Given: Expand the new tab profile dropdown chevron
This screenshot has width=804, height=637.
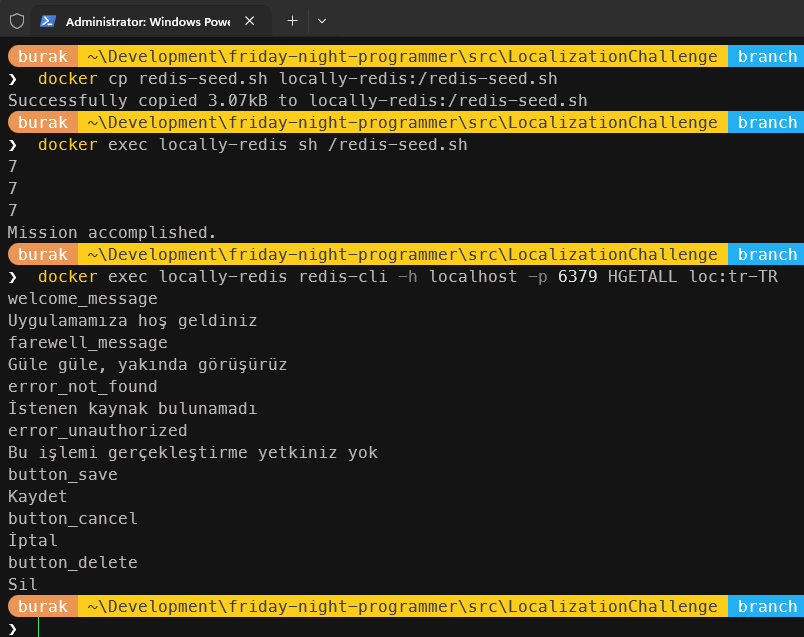Looking at the screenshot, I should click(x=321, y=20).
